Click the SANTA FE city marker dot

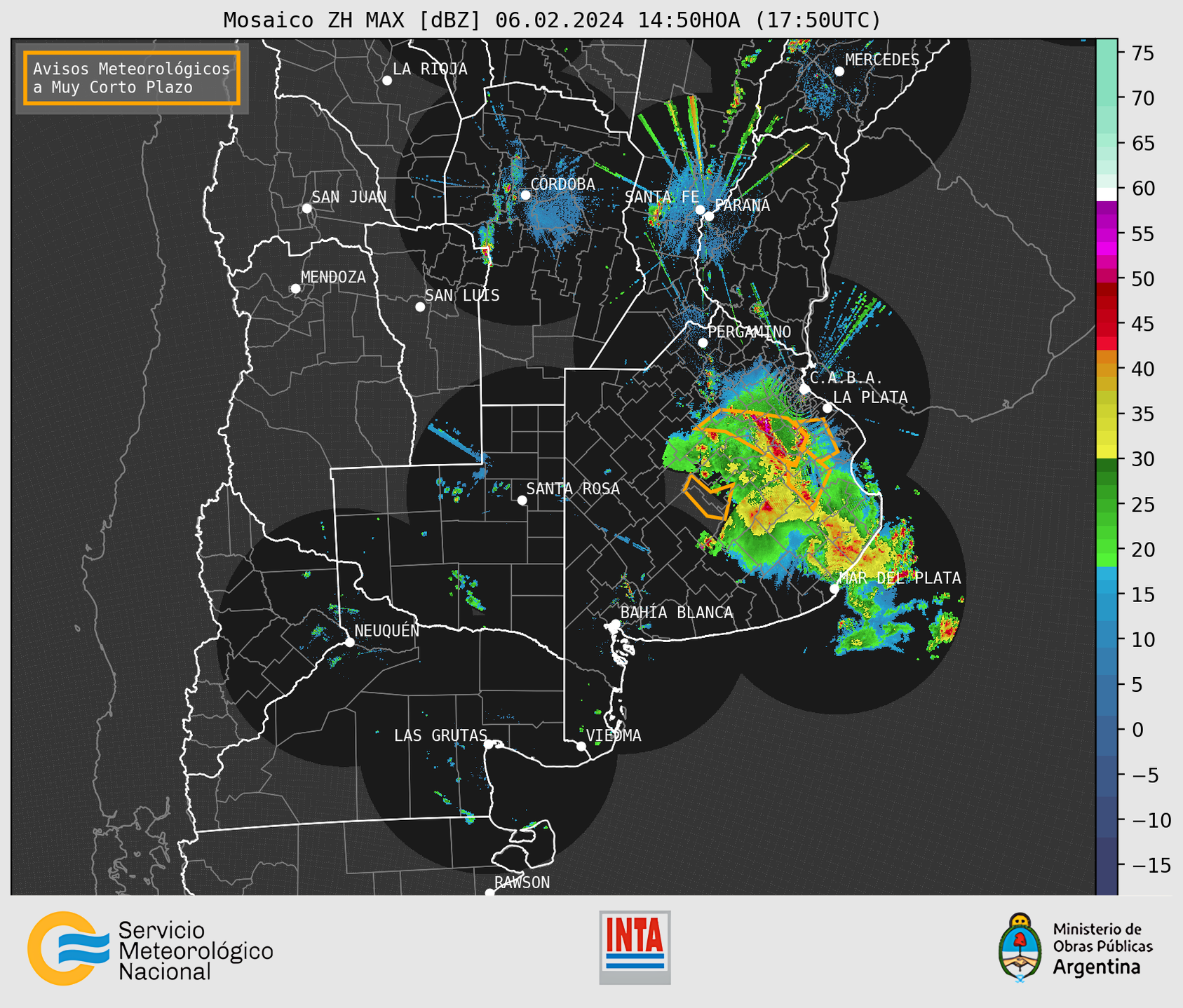[x=700, y=209]
